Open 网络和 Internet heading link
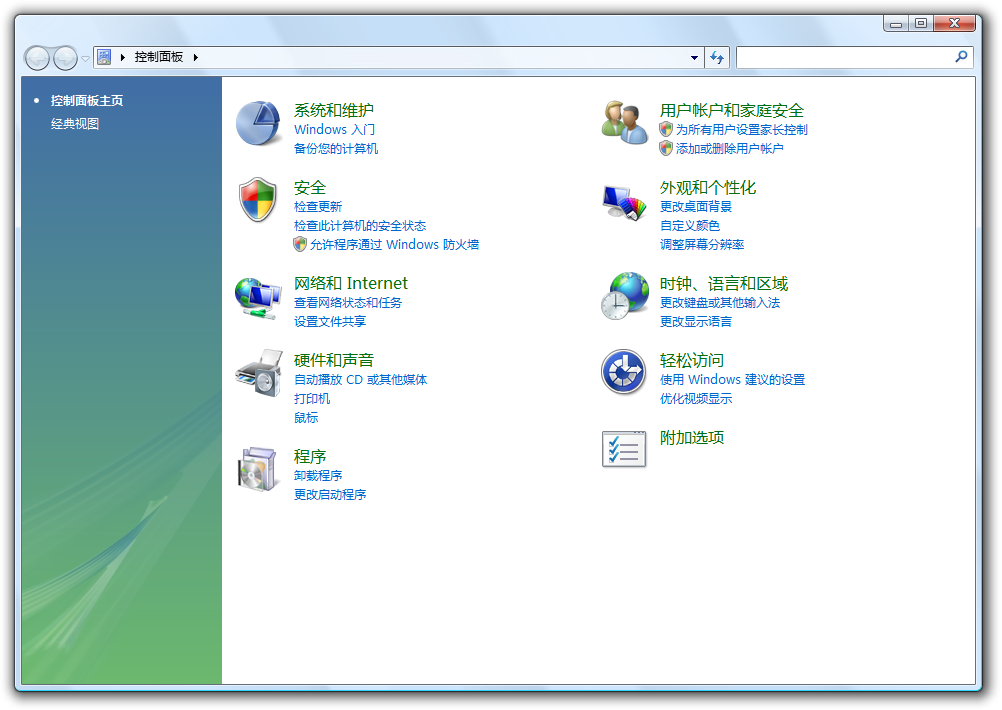The width and height of the screenshot is (1002, 710). (350, 283)
